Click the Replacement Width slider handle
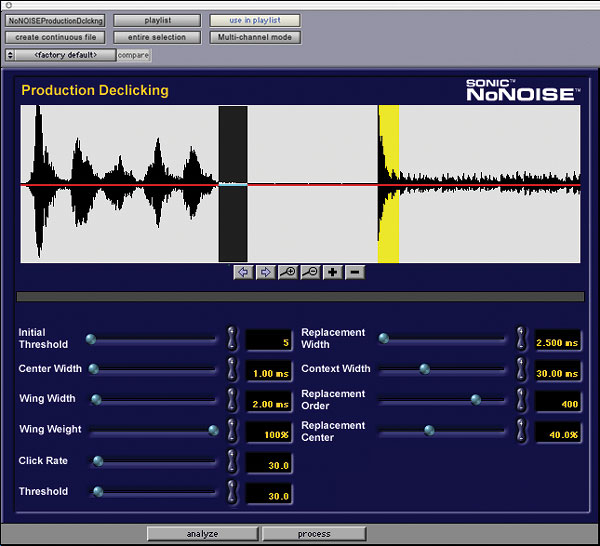Image resolution: width=600 pixels, height=546 pixels. click(384, 338)
